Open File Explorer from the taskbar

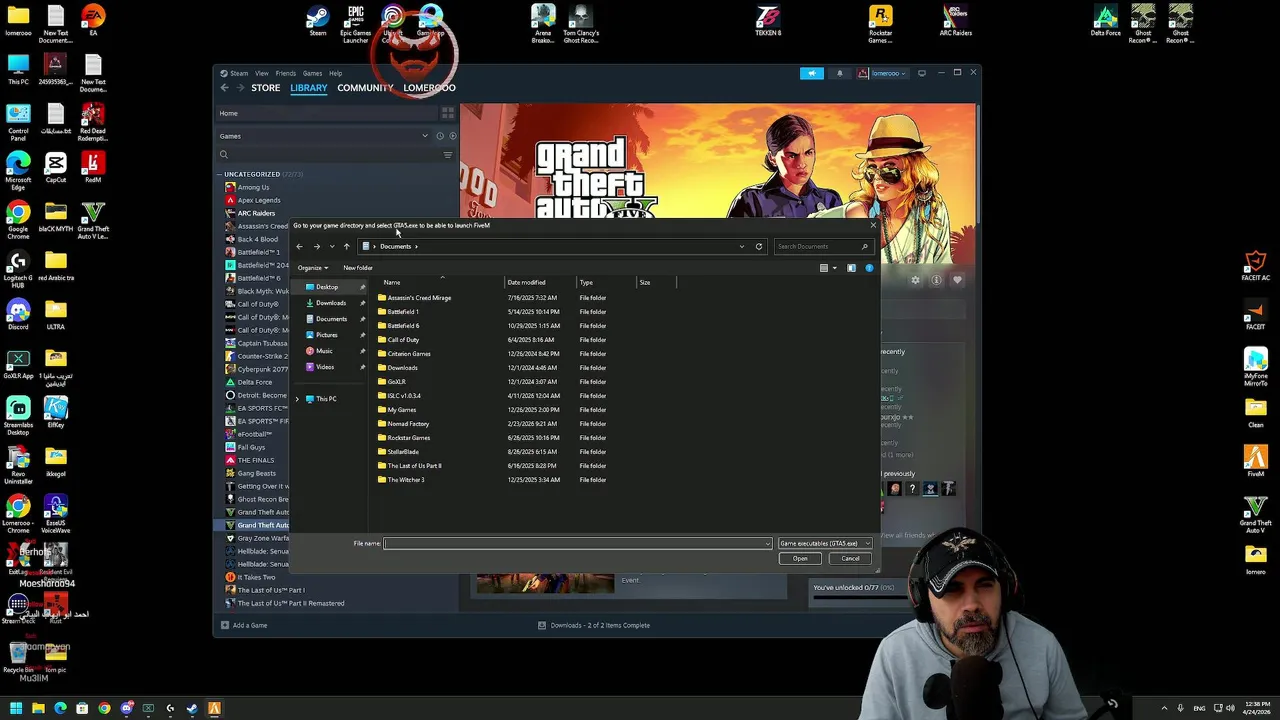point(38,709)
